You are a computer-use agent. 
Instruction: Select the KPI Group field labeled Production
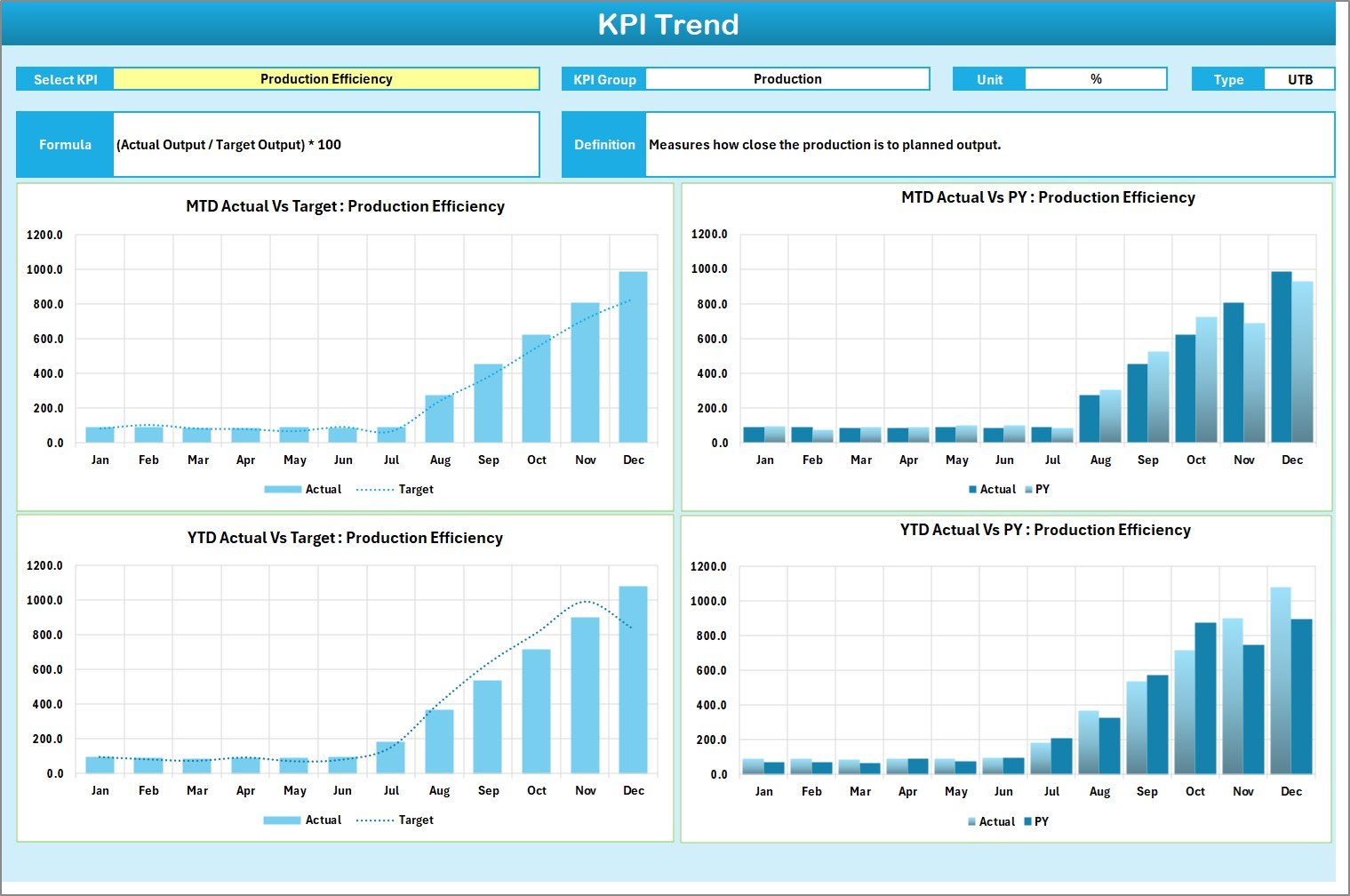click(787, 78)
